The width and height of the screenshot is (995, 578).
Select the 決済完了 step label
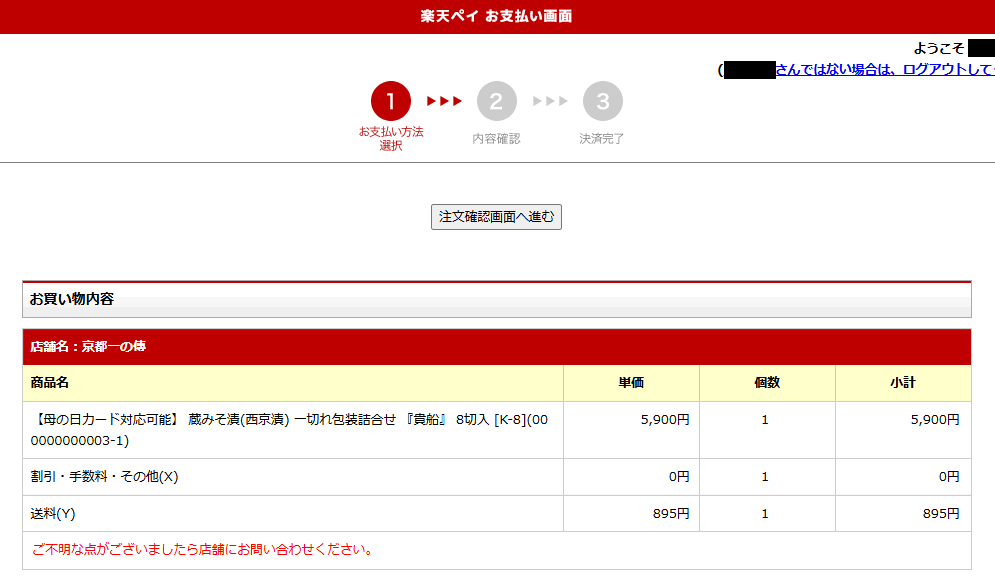[x=602, y=139]
